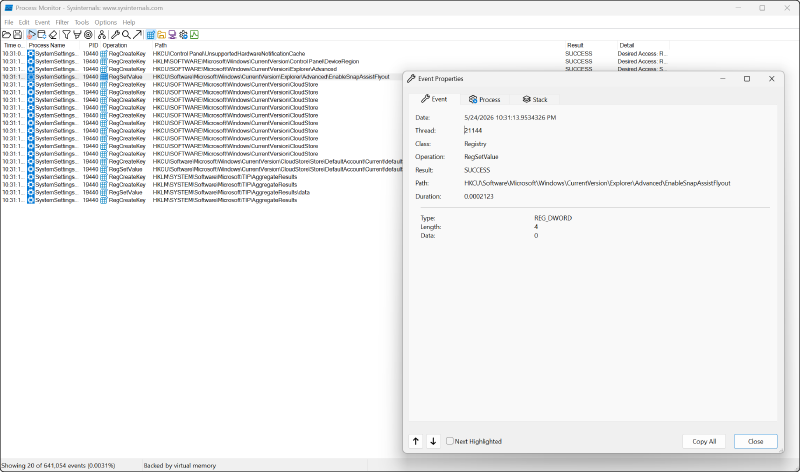This screenshot has width=800, height=472.
Task: Click the previous event up arrow button
Action: tap(416, 441)
